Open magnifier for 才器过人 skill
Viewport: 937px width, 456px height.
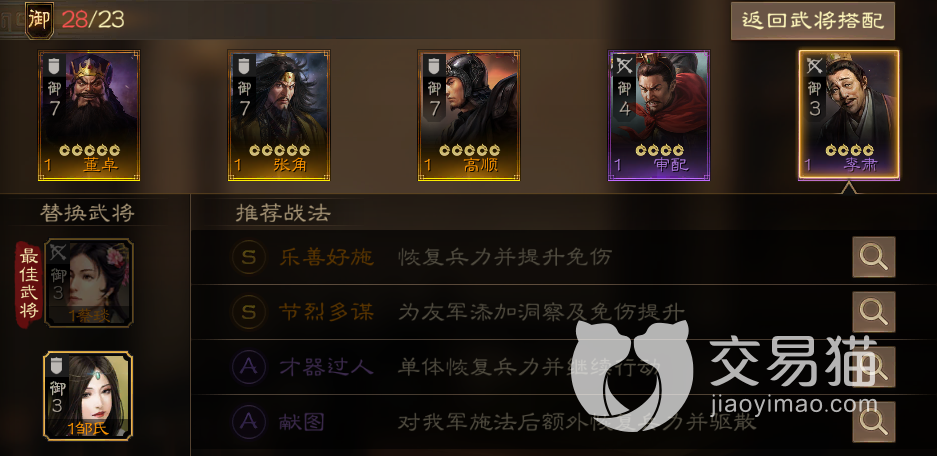[873, 367]
